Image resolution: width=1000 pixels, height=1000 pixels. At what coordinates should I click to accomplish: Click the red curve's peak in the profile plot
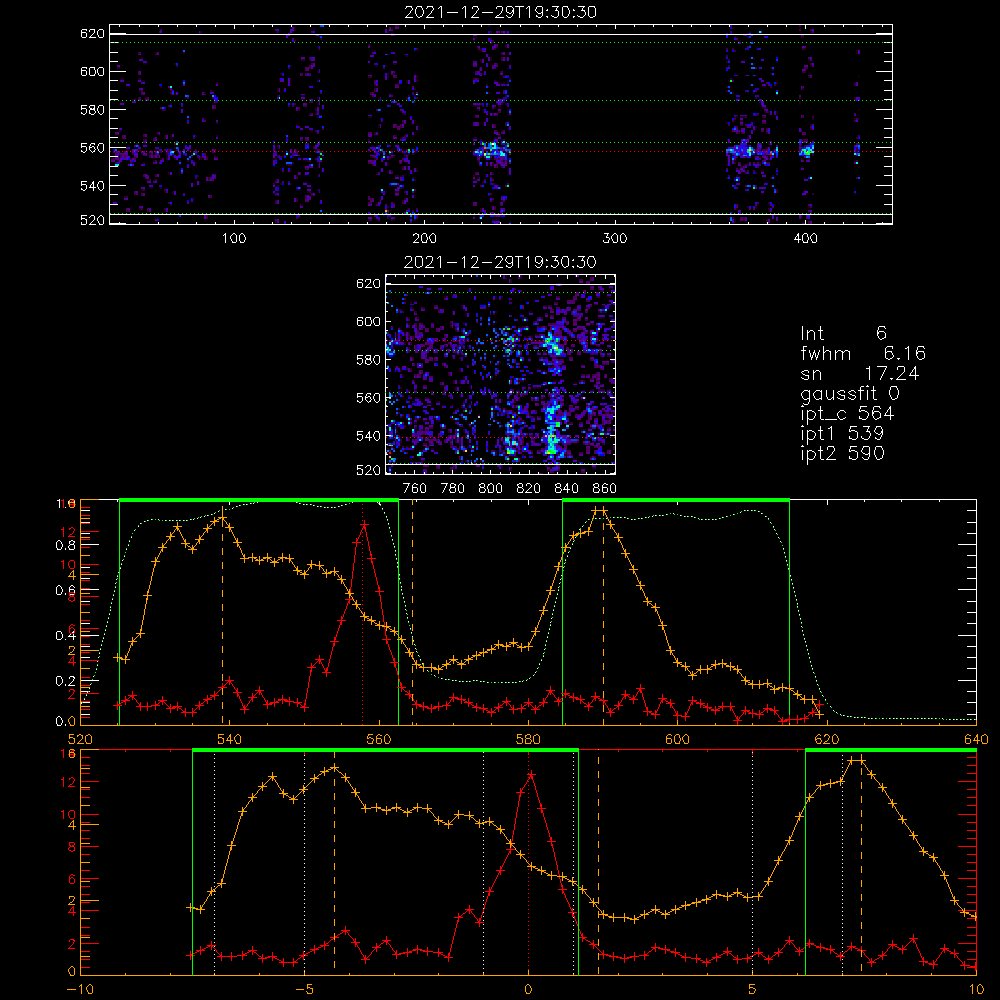coord(364,524)
